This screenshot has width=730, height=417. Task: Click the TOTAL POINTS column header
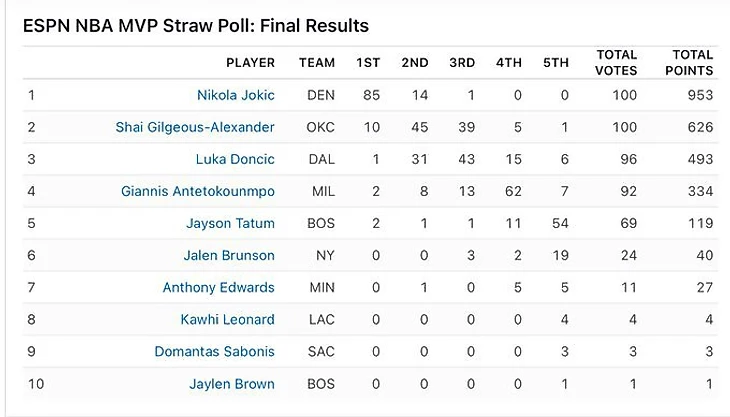(689, 62)
